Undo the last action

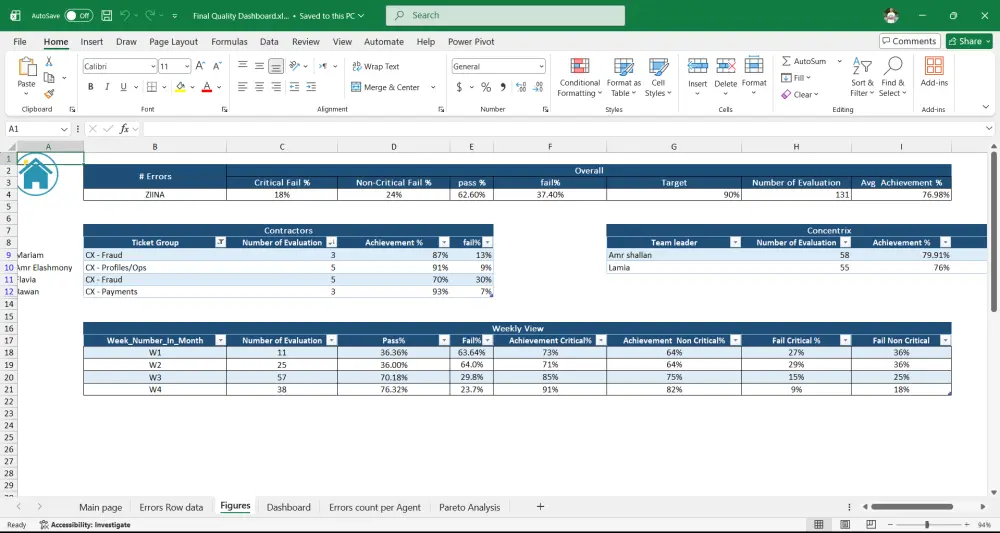pyautogui.click(x=126, y=15)
